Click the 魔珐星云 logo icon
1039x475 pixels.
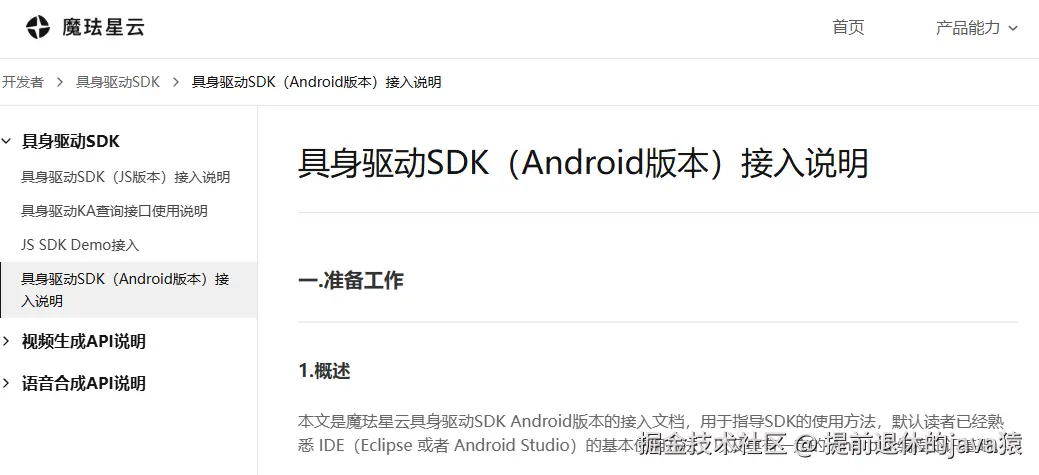[x=38, y=27]
